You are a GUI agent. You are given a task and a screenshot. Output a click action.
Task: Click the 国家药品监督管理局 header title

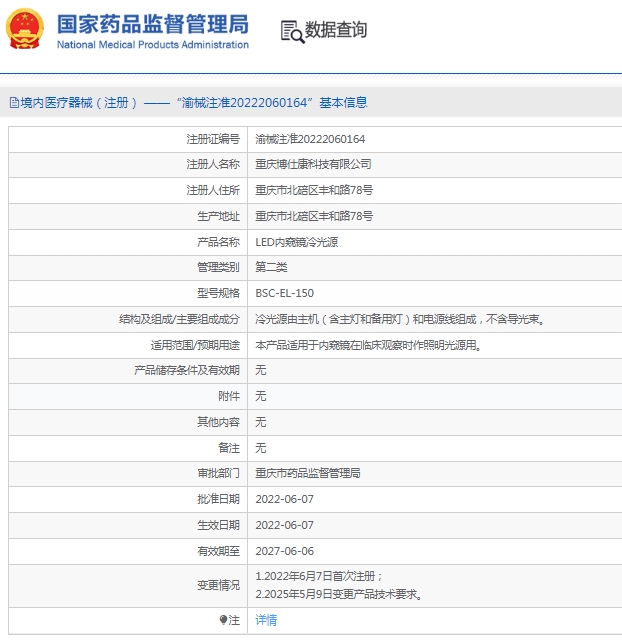tap(152, 24)
